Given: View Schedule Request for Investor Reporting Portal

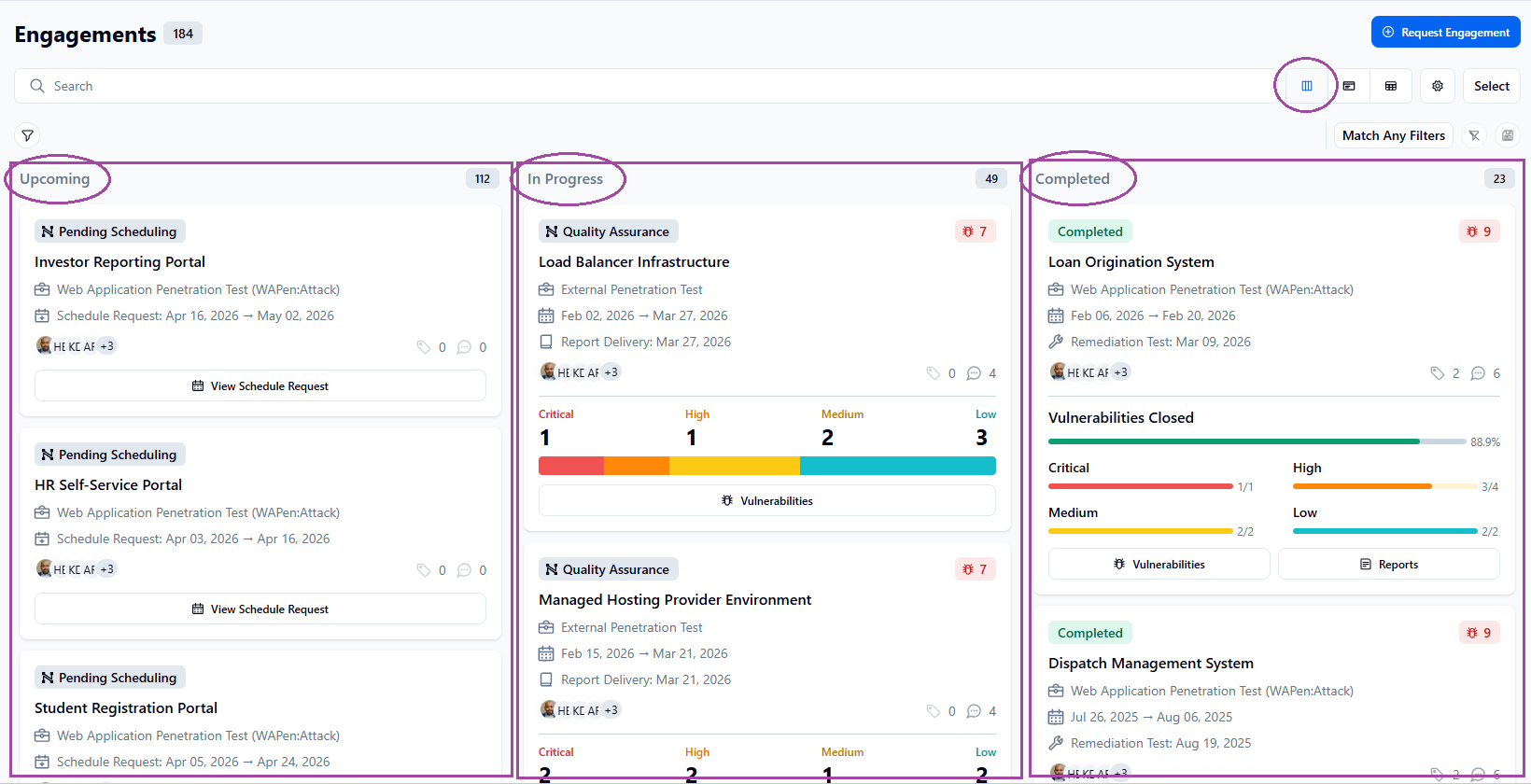Looking at the screenshot, I should [x=260, y=385].
